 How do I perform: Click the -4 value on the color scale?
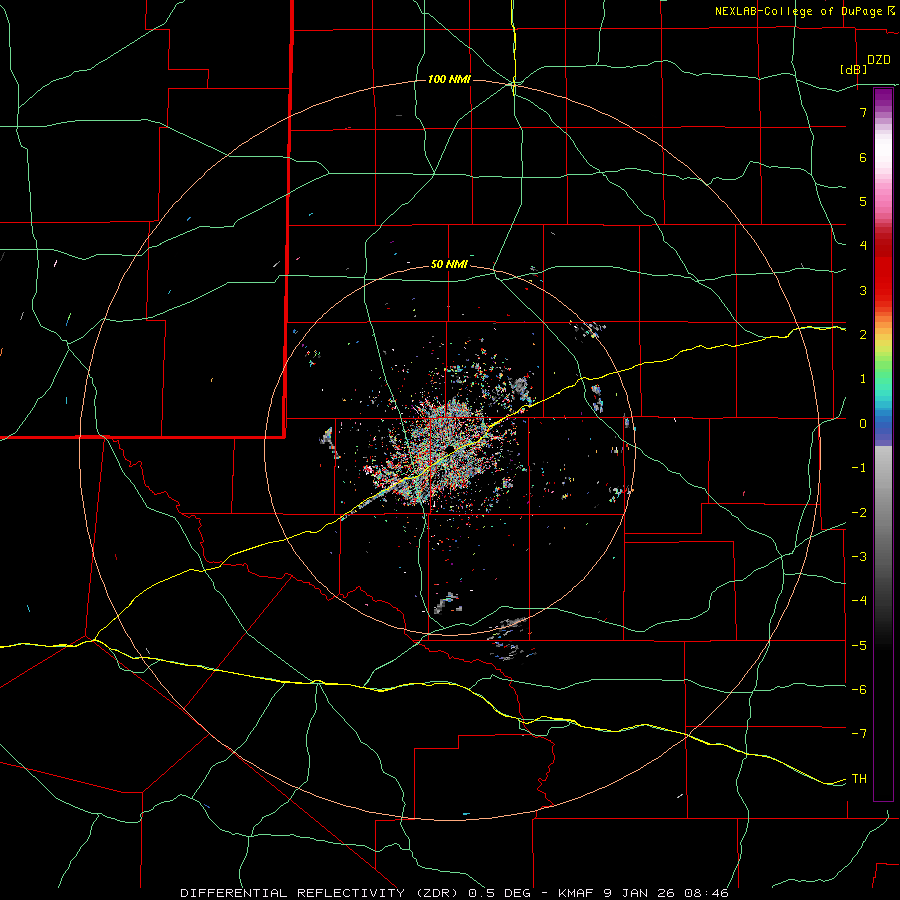coord(859,600)
